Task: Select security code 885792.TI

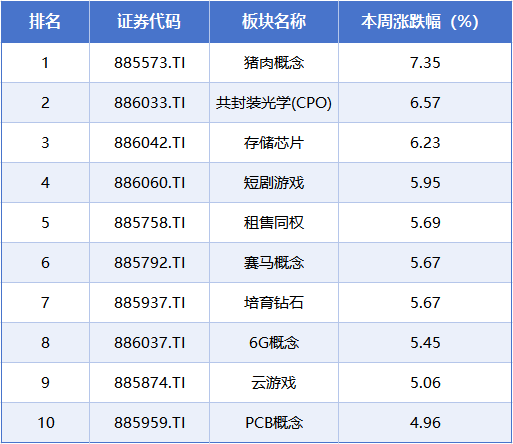Action: pos(149,263)
